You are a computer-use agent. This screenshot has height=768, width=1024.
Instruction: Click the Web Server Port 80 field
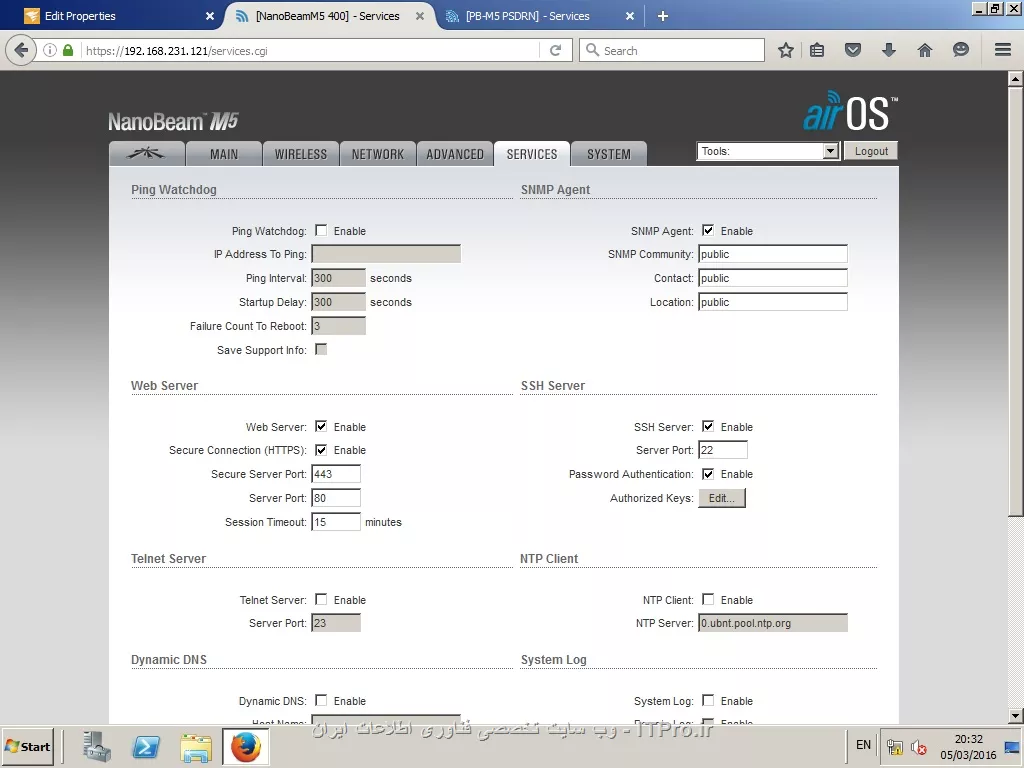click(336, 498)
